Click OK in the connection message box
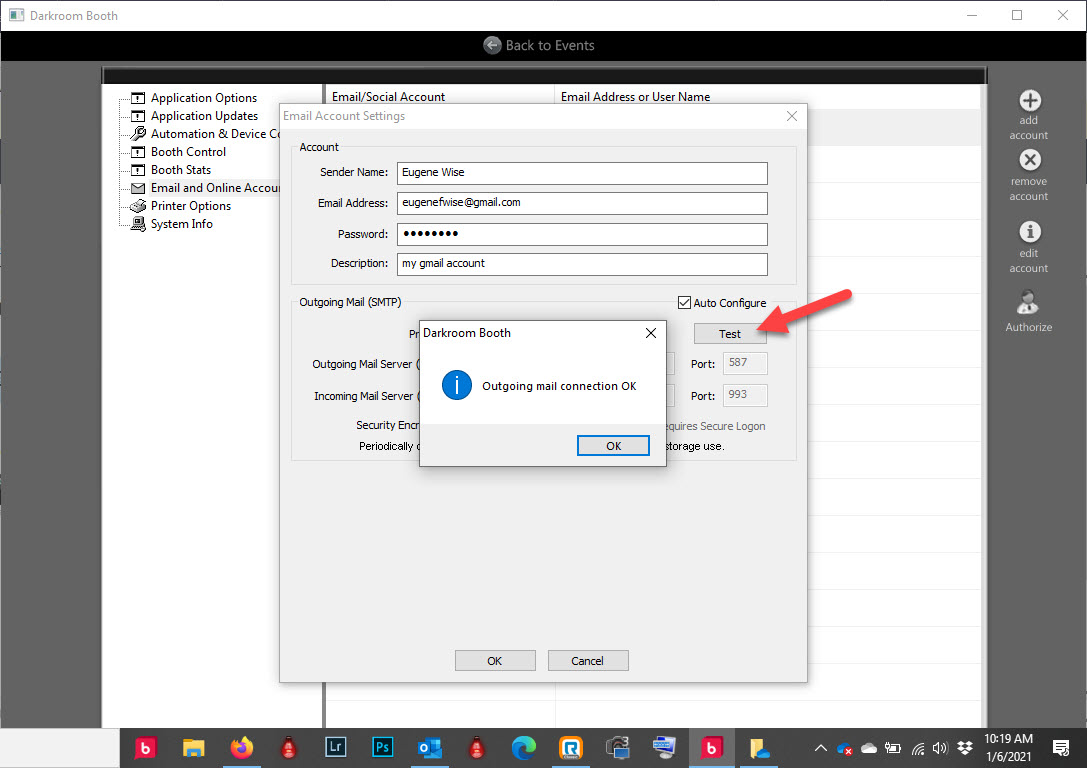The height and width of the screenshot is (768, 1087). 614,446
